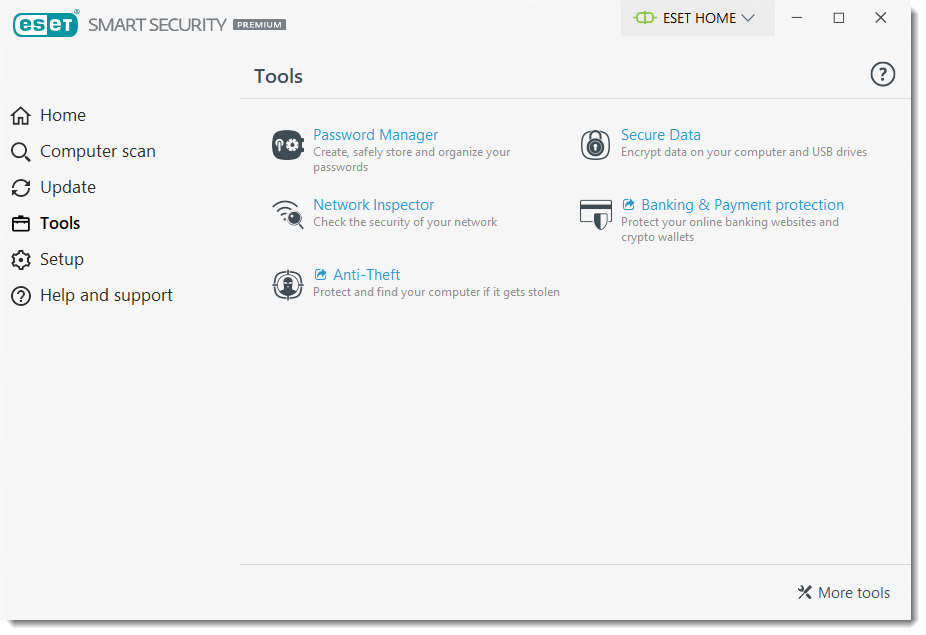The width and height of the screenshot is (926, 635).
Task: Click the Banking & Payment card shield icon
Action: [595, 214]
